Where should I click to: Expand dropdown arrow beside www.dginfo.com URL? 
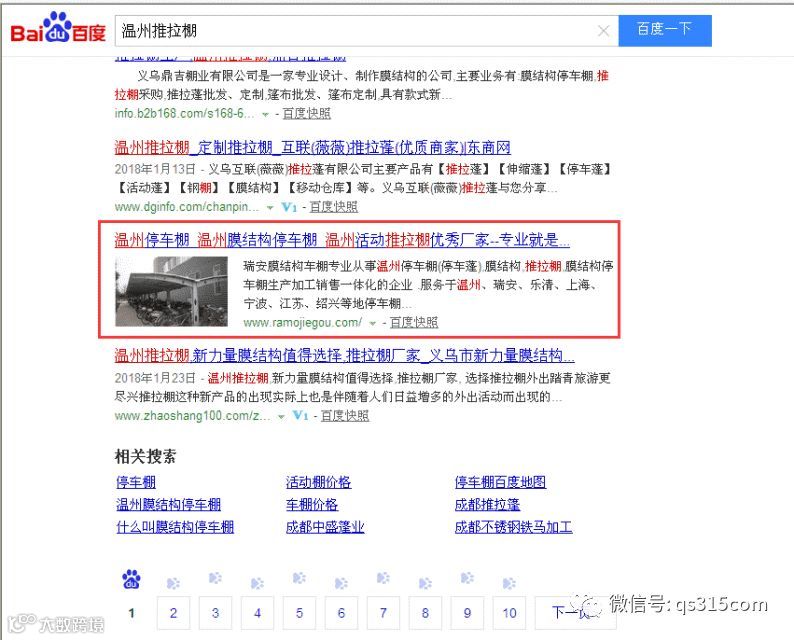[x=270, y=208]
